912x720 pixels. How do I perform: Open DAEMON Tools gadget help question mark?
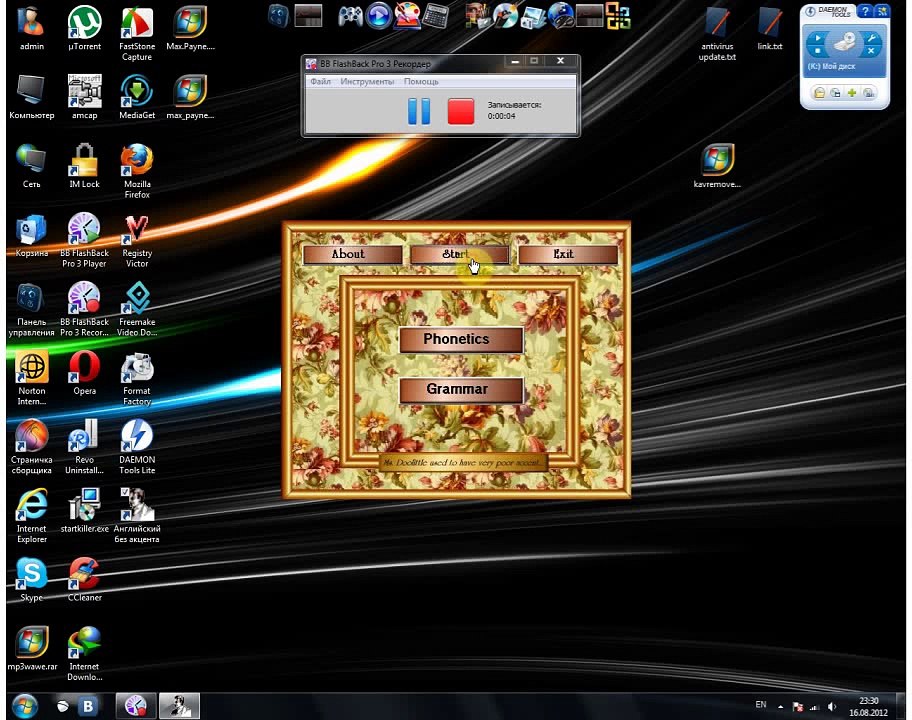tap(865, 11)
